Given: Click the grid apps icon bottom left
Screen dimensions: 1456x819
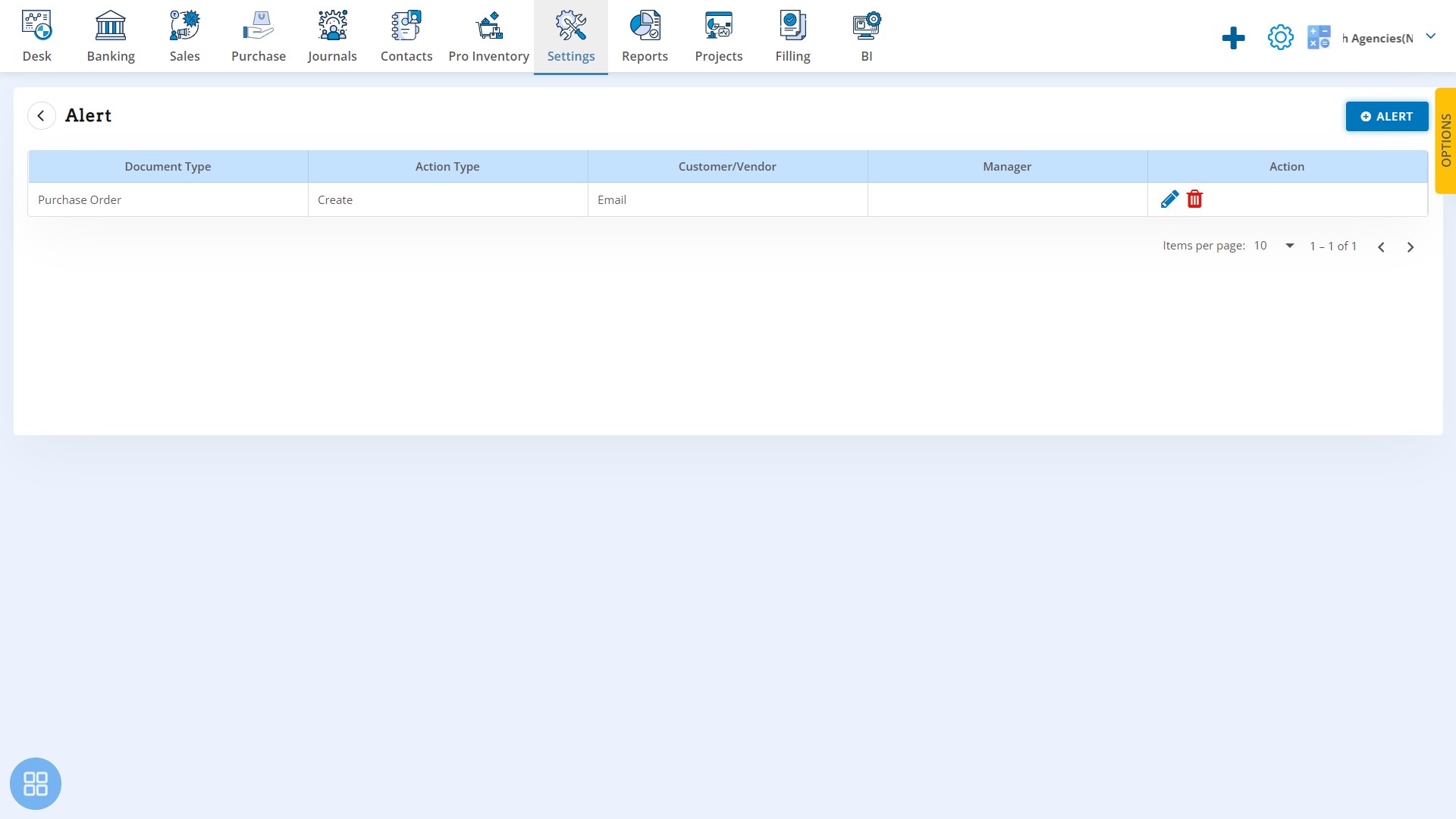Looking at the screenshot, I should (x=36, y=783).
